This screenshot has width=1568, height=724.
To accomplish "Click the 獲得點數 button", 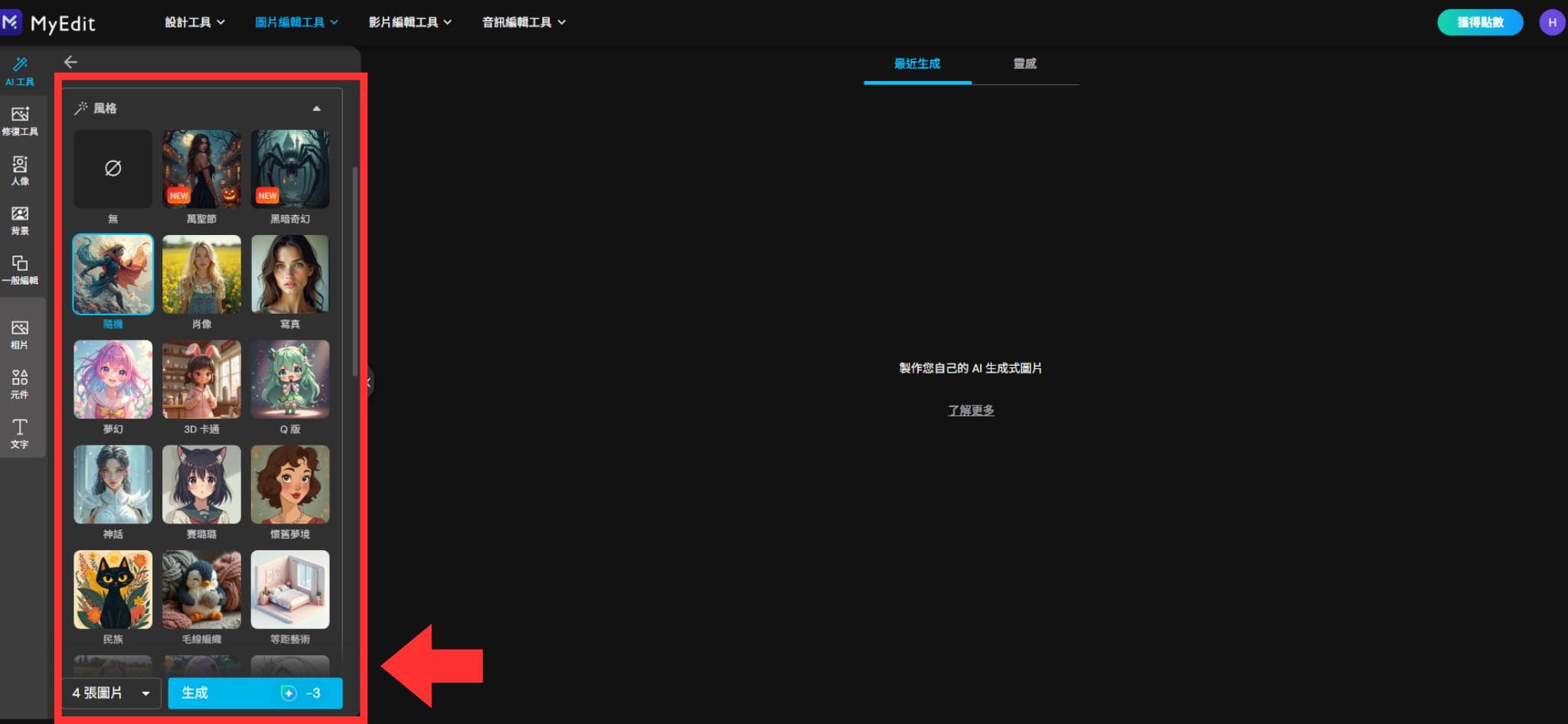I will pos(1480,22).
